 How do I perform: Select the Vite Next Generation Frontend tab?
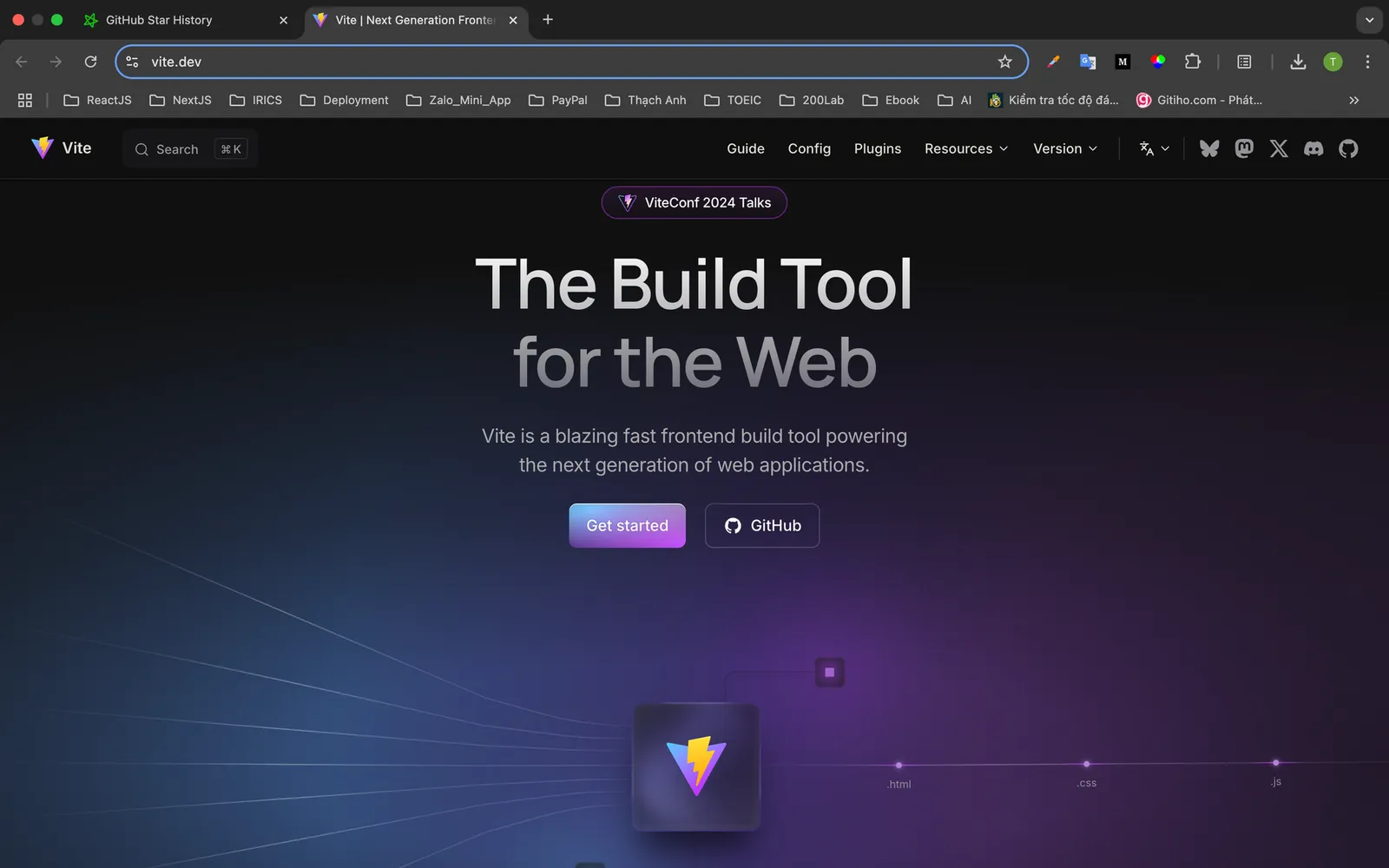417,20
